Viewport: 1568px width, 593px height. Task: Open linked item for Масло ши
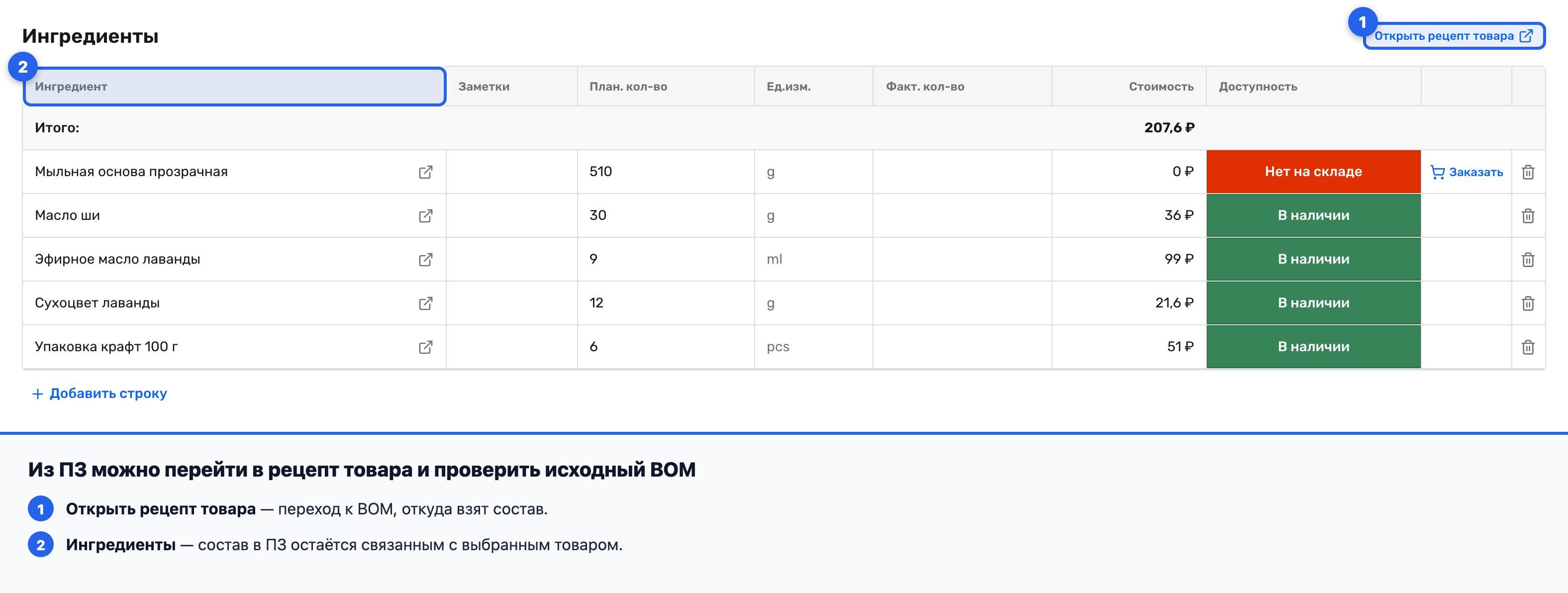[425, 216]
